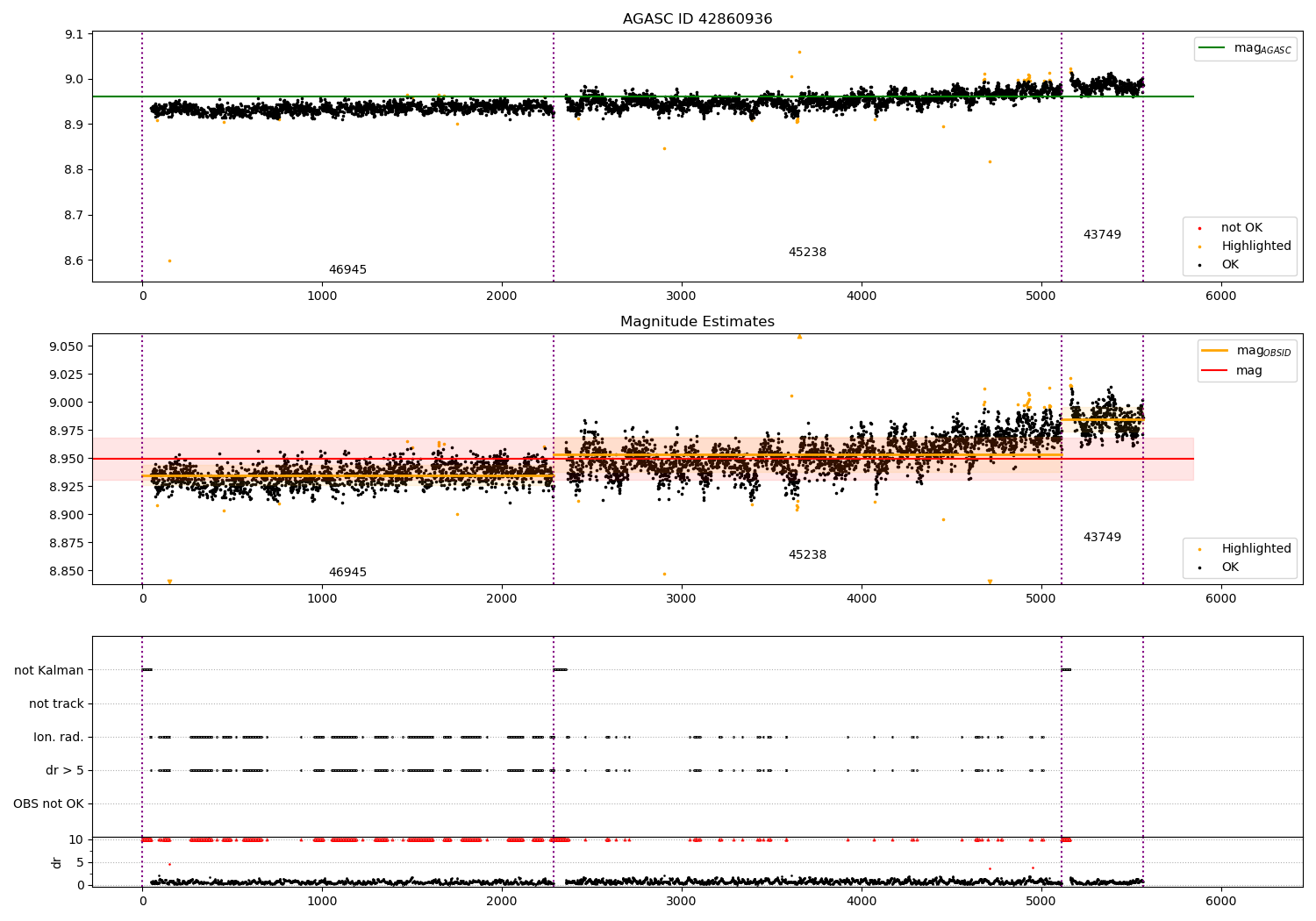Click the '43749' label in the AGASC ID plot
1316x921 pixels.
[x=1102, y=235]
